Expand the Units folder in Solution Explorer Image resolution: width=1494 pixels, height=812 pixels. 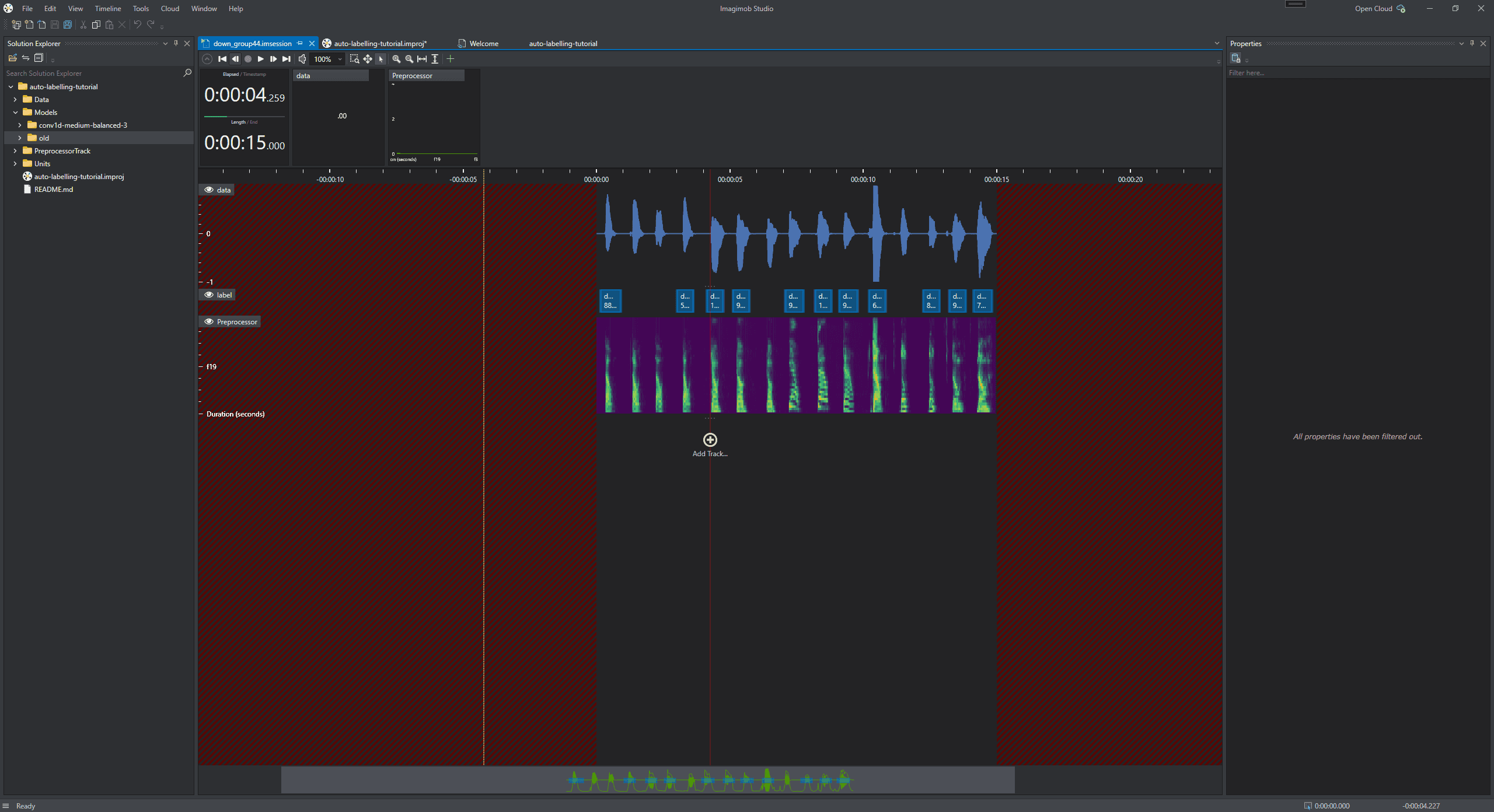15,163
